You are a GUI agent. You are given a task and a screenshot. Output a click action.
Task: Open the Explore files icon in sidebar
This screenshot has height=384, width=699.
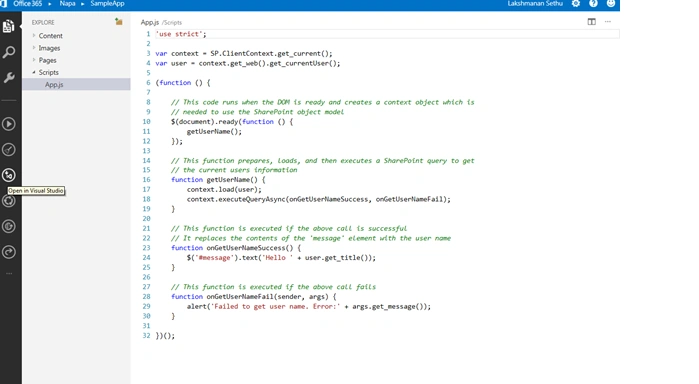coord(8,26)
